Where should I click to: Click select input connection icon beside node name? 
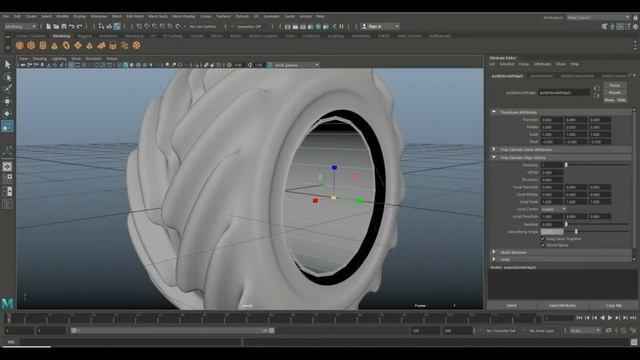click(597, 88)
